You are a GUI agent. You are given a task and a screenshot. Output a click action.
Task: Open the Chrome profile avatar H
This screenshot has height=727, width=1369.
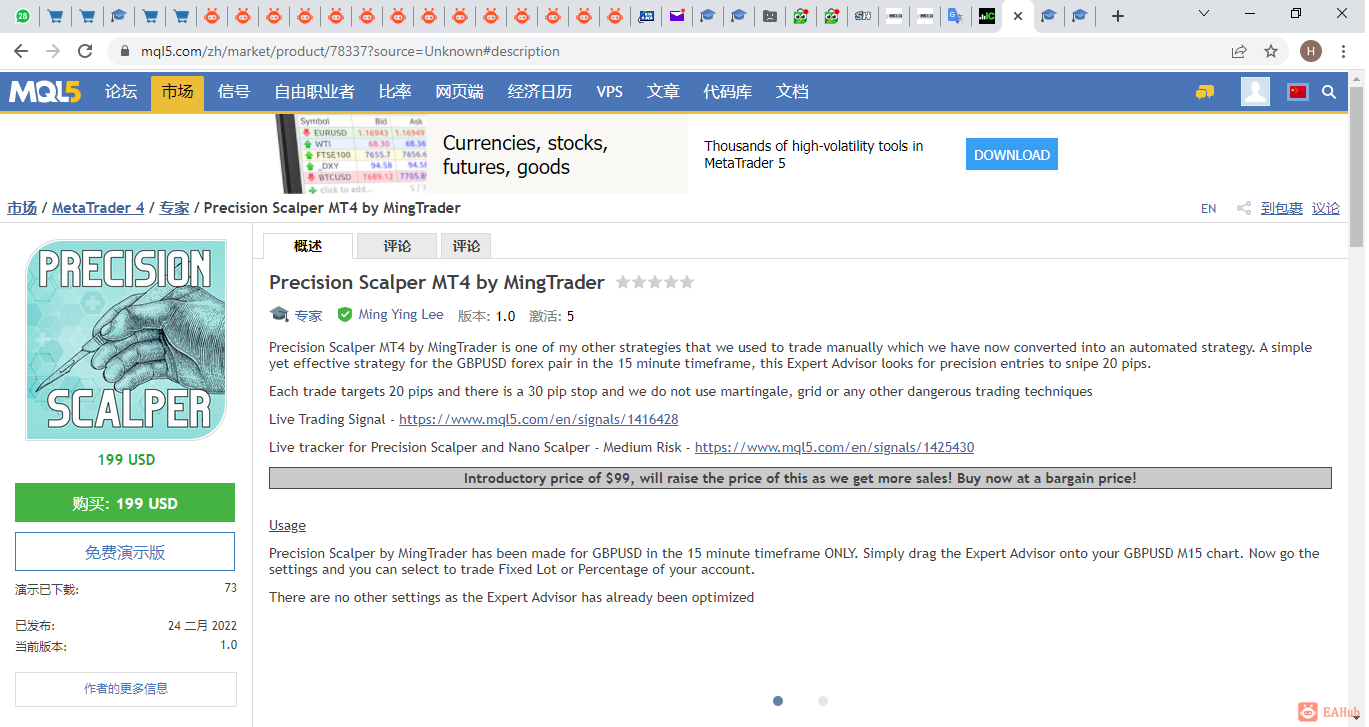[1310, 51]
